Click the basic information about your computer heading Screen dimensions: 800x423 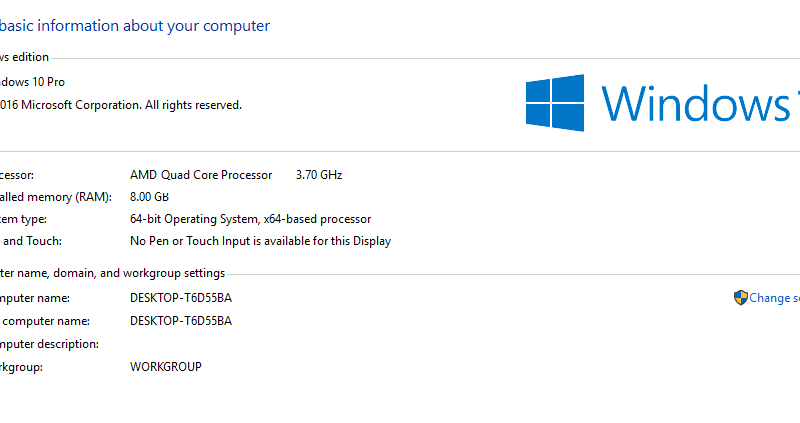coord(135,26)
